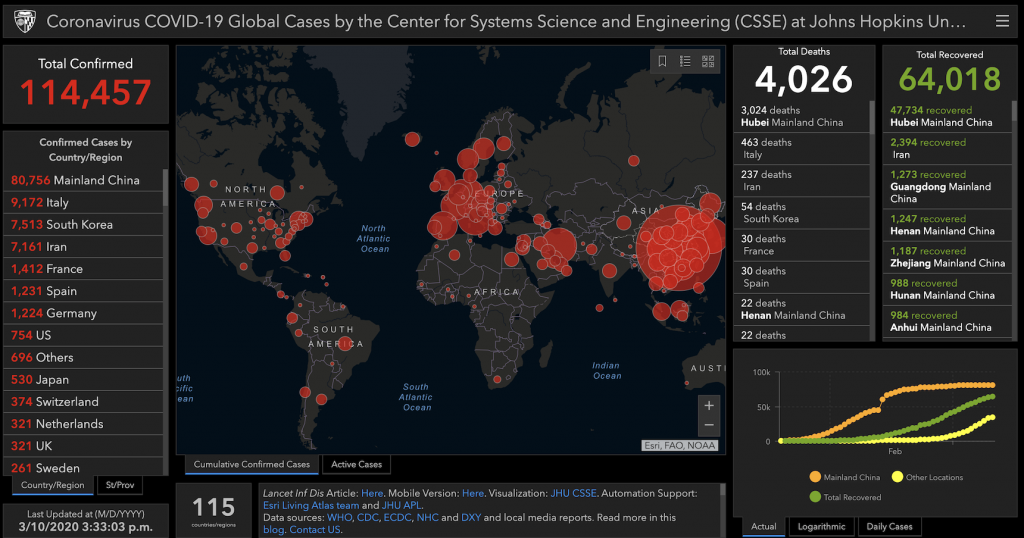Open the Mobile Version Here link
This screenshot has height=538, width=1024.
[473, 494]
